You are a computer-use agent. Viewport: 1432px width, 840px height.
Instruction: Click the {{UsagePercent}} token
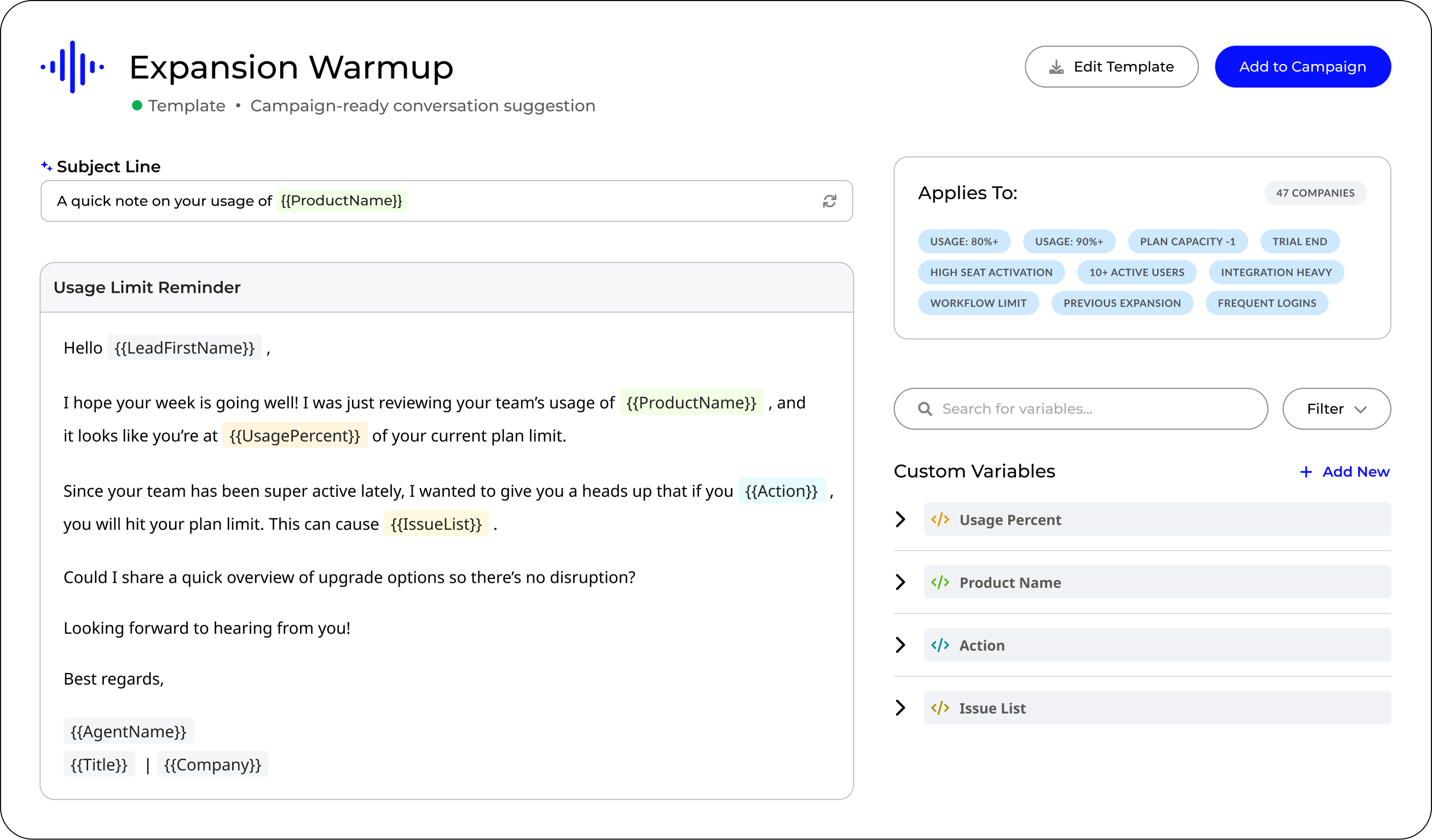coord(295,436)
